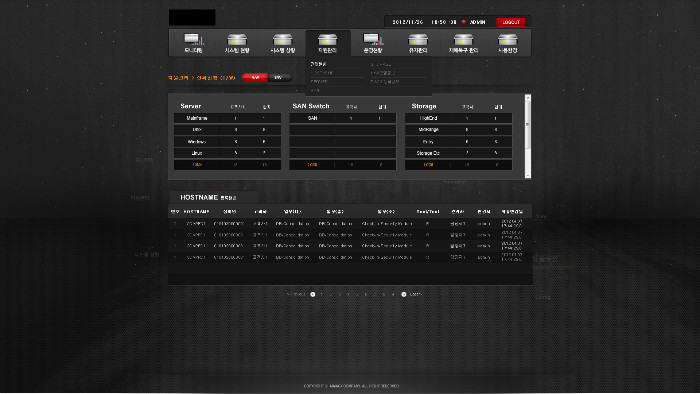The height and width of the screenshot is (394, 700).
Task: Click the red status dot beside ADMIN
Action: (463, 22)
